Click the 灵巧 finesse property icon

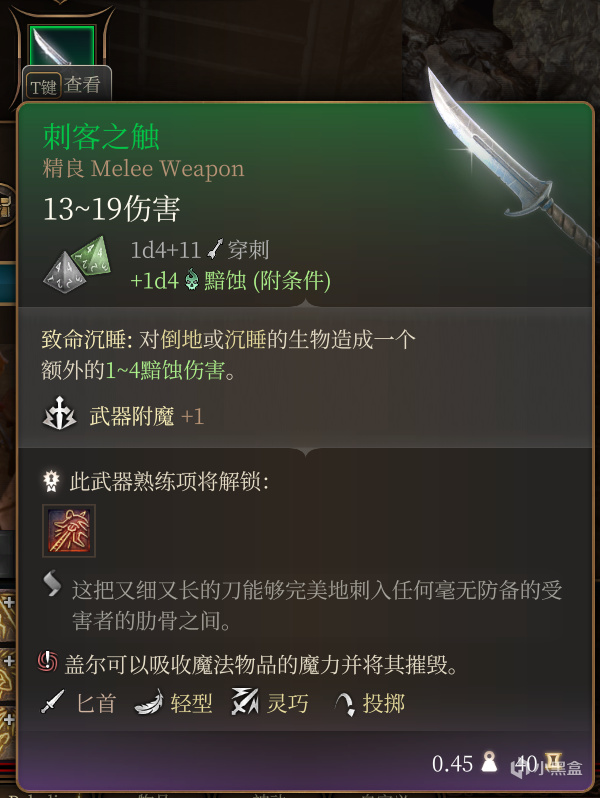pos(245,701)
